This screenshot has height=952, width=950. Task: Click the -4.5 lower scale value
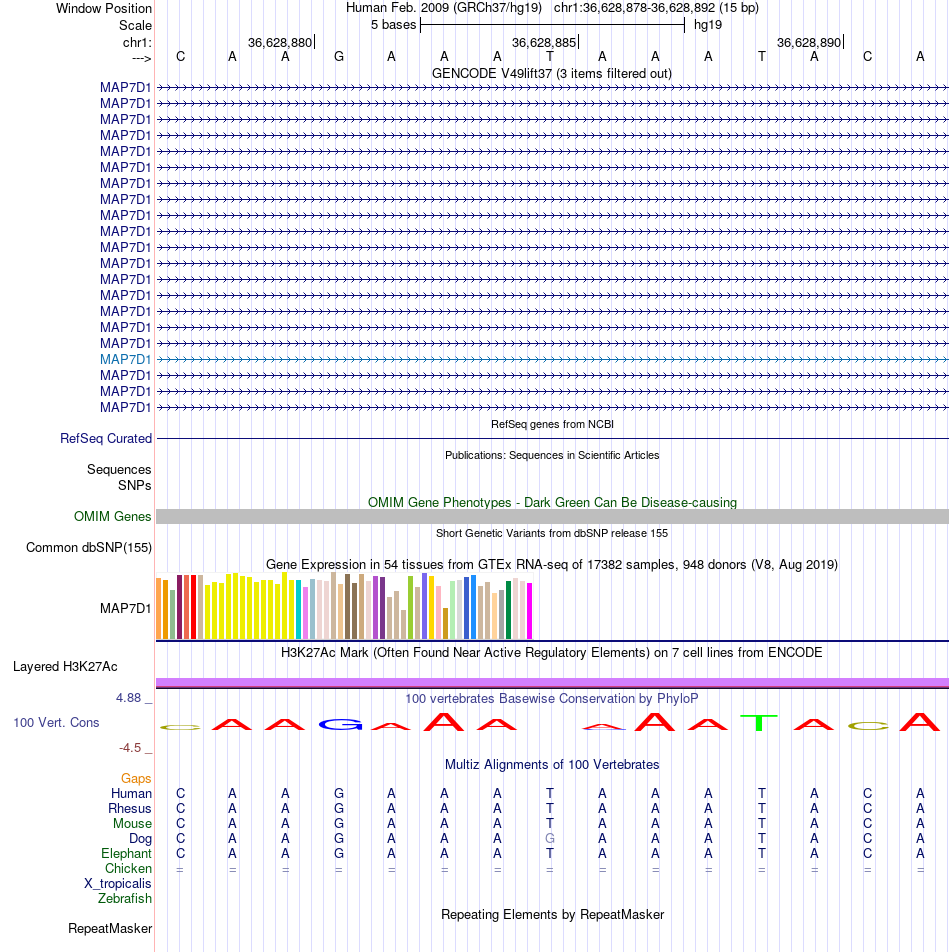pos(130,747)
